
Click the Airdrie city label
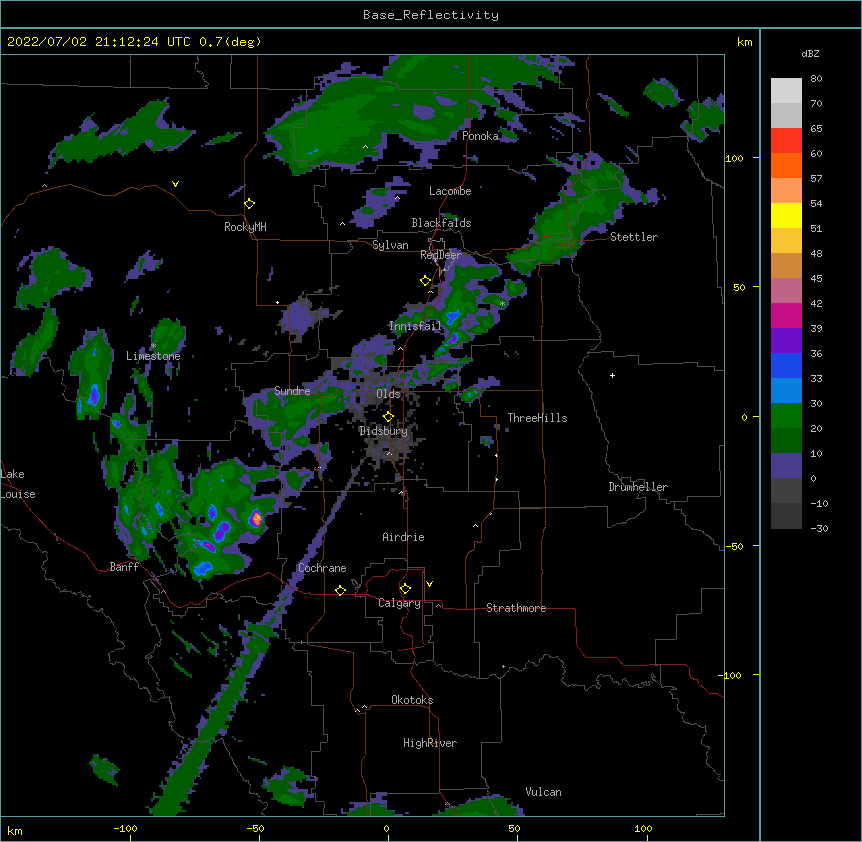point(403,537)
